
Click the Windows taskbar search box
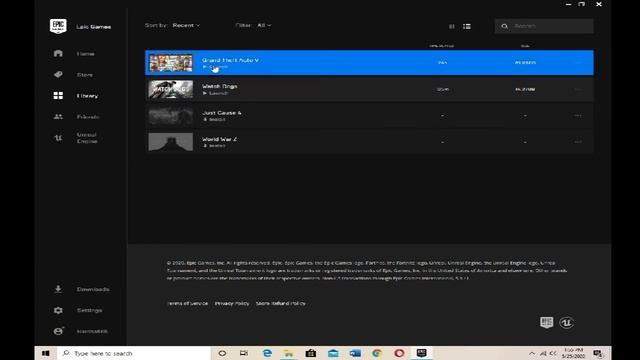134,353
